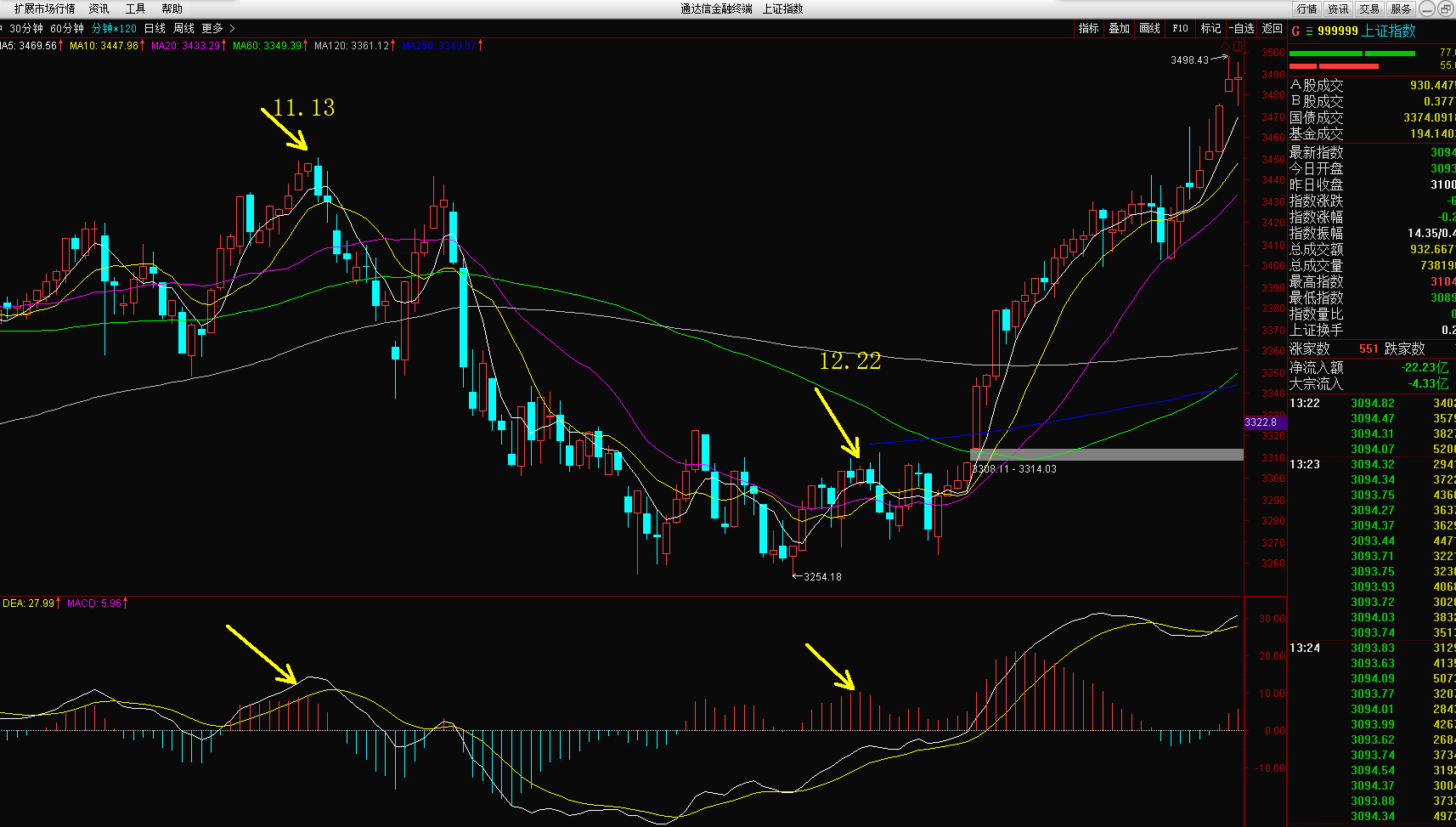The height and width of the screenshot is (827, 1456).
Task: Click the gray 3308.11 - 3314.03 gap band
Action: coord(1106,455)
